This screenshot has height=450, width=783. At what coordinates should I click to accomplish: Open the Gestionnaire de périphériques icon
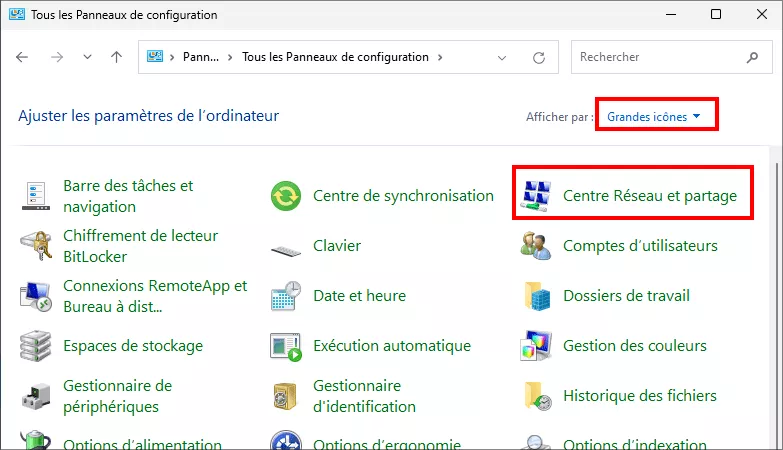coord(36,396)
